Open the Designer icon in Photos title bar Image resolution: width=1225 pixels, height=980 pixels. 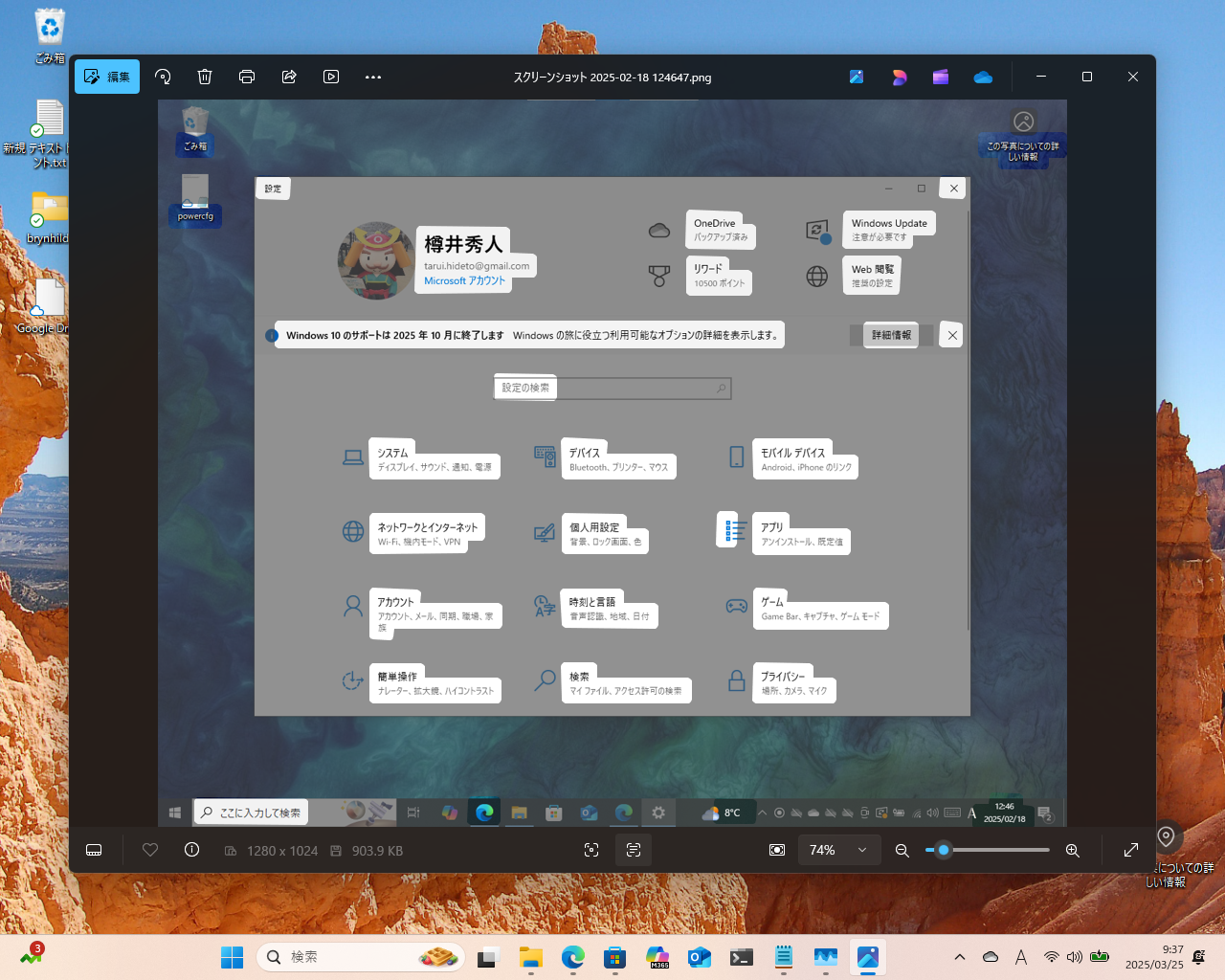click(x=899, y=77)
